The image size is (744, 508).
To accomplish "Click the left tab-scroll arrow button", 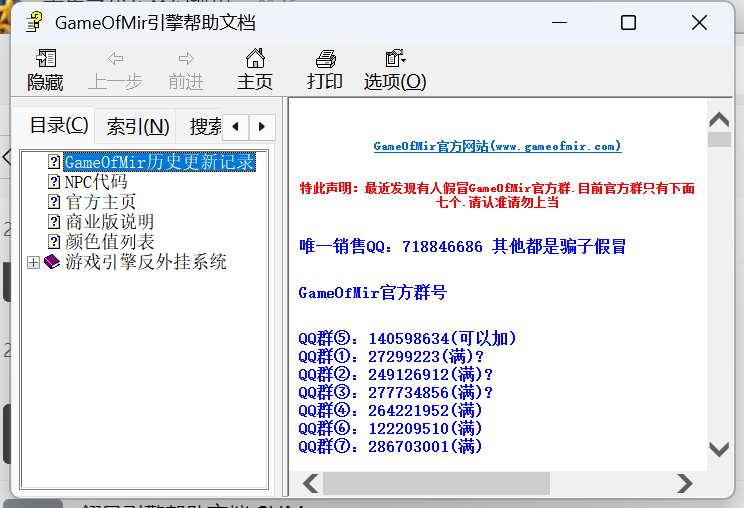I will tap(235, 127).
